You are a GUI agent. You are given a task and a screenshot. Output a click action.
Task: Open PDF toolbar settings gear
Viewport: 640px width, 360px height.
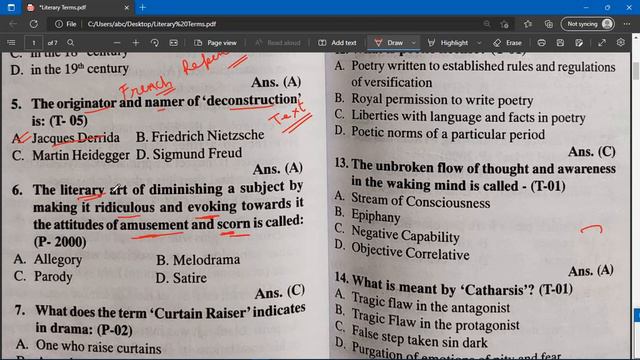(x=621, y=42)
